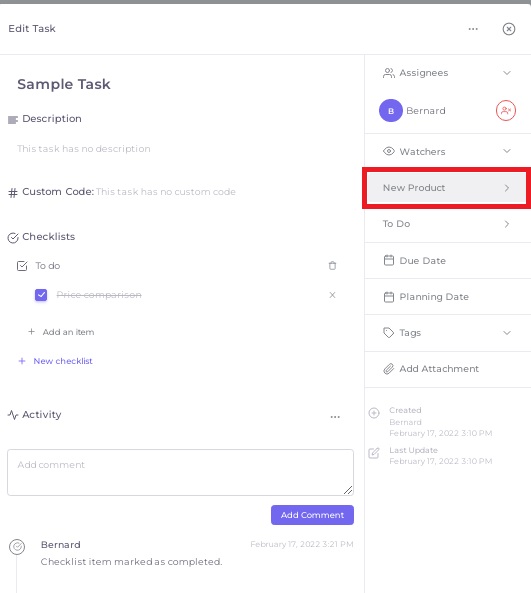Expand the Tags dropdown chevron
The width and height of the screenshot is (531, 593).
click(507, 333)
